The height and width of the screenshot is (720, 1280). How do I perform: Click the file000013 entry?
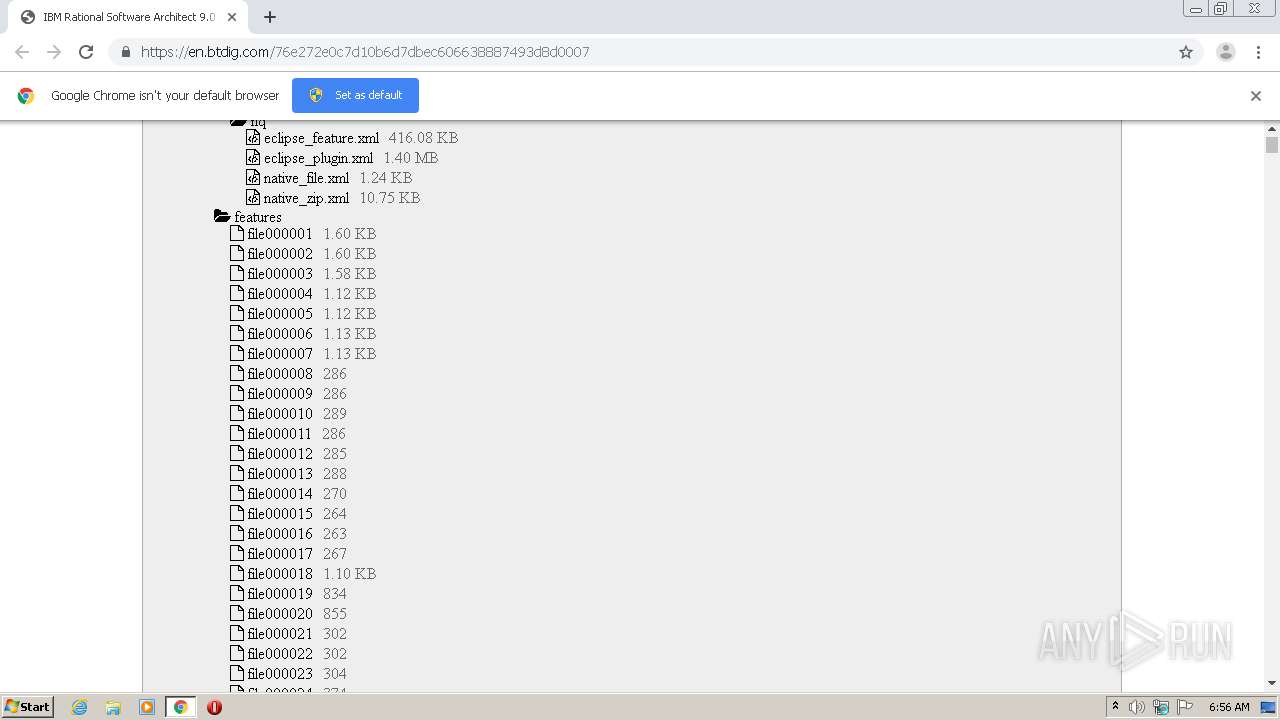pos(280,474)
